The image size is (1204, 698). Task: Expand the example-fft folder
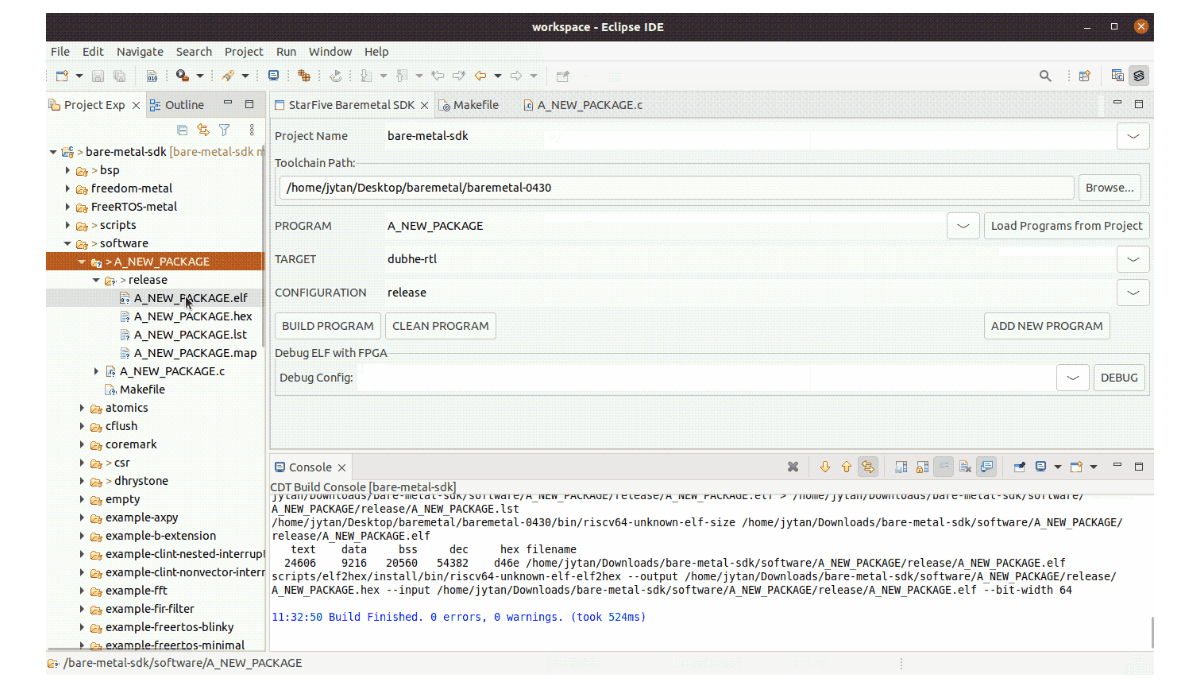coord(82,590)
